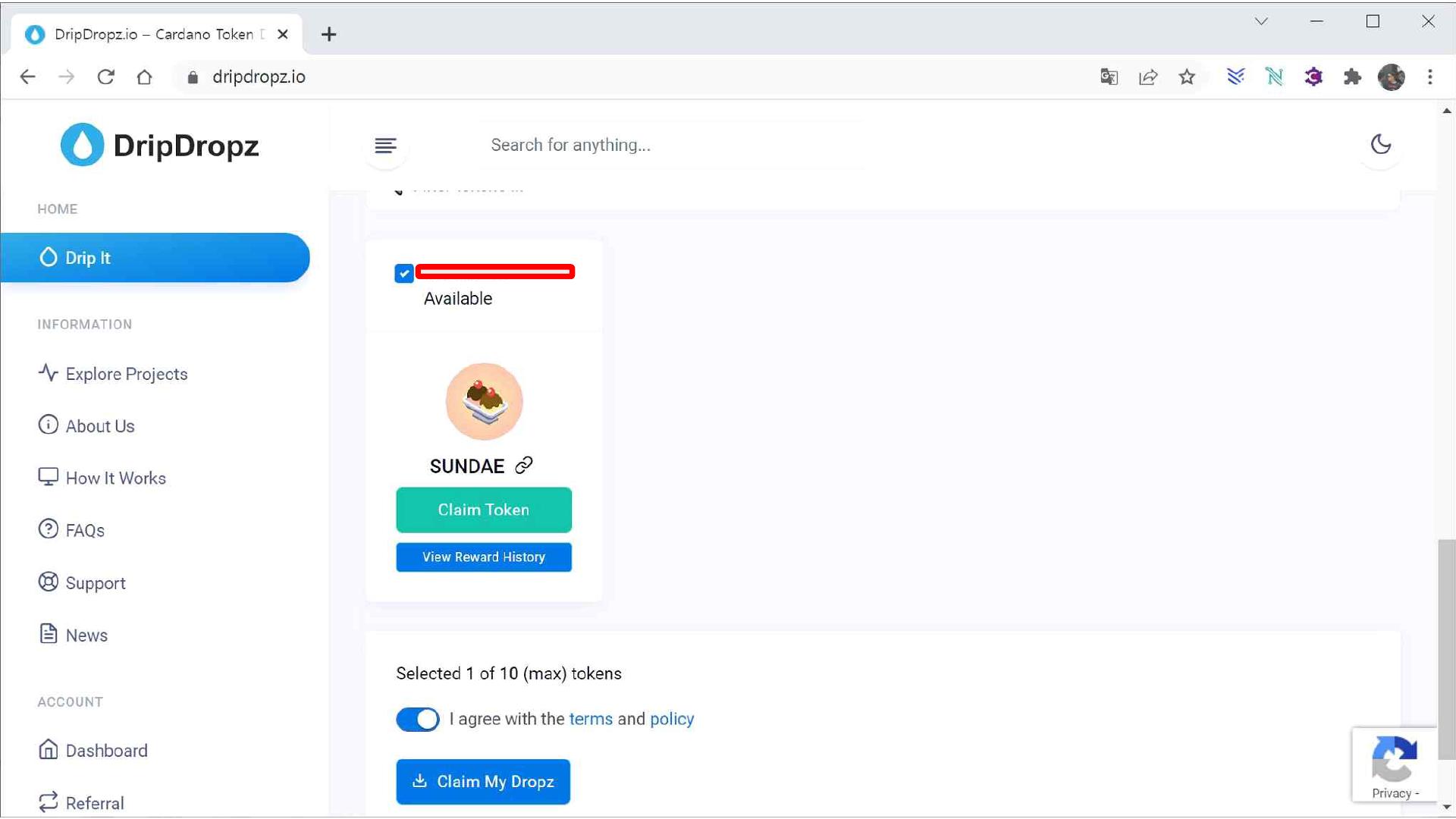The width and height of the screenshot is (1456, 819).
Task: Select Drip It in the sidebar
Action: click(x=155, y=258)
